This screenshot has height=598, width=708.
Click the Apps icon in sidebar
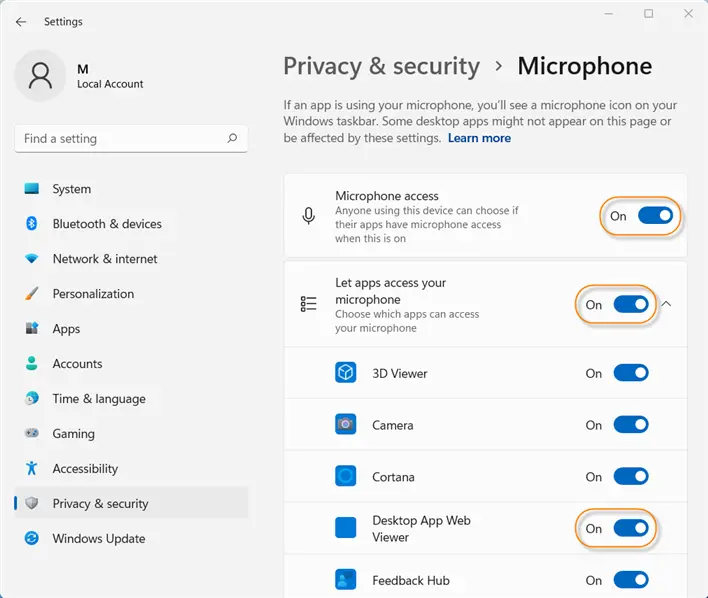tap(32, 328)
